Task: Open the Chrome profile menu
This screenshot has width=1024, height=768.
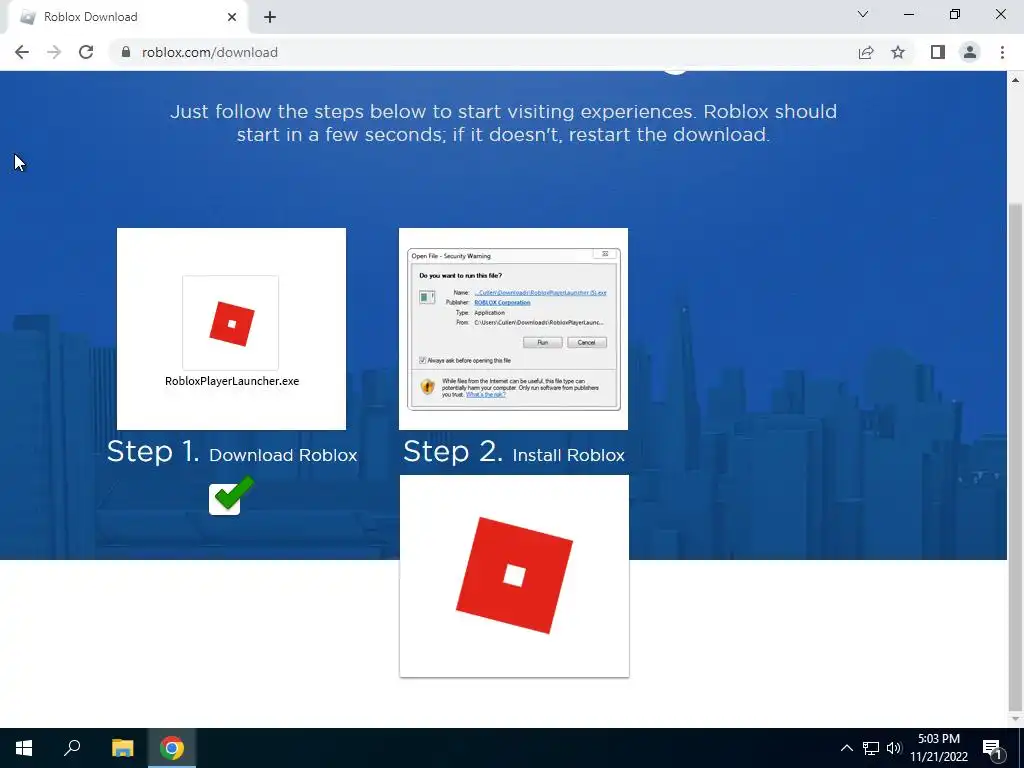Action: [x=970, y=52]
